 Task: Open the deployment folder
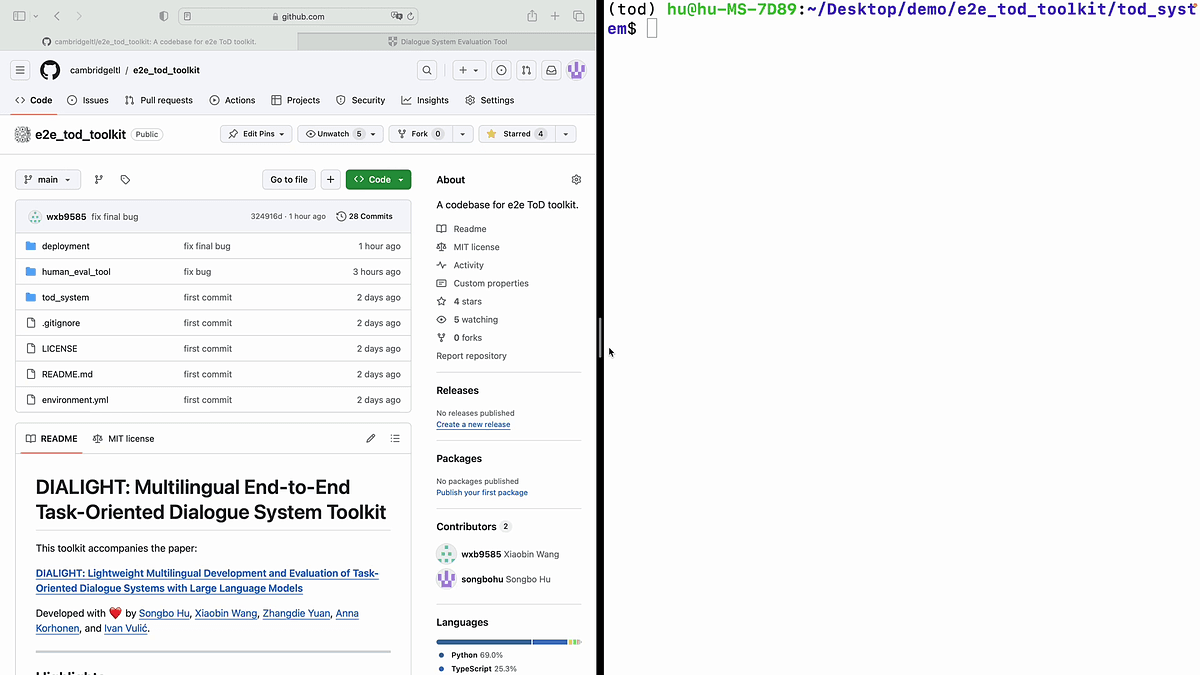(65, 246)
